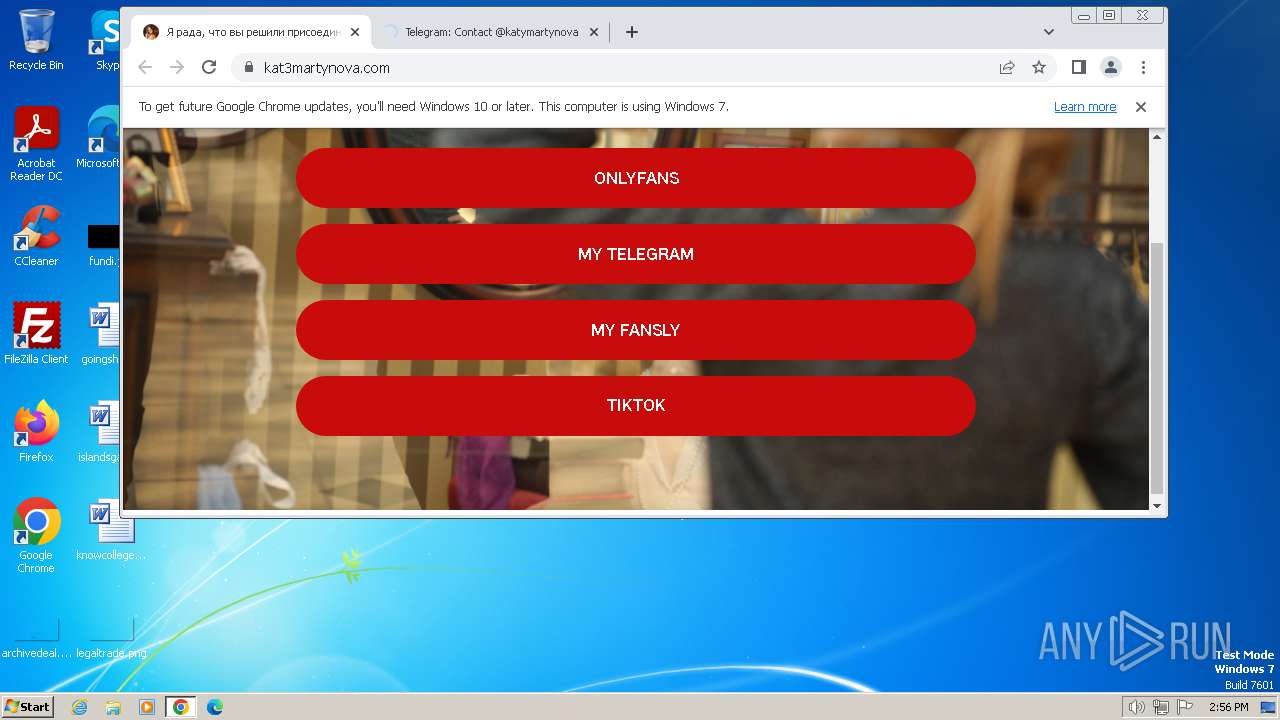The width and height of the screenshot is (1280, 720).
Task: Switch to the Telegram Contact @katymartynova tab
Action: pyautogui.click(x=490, y=32)
